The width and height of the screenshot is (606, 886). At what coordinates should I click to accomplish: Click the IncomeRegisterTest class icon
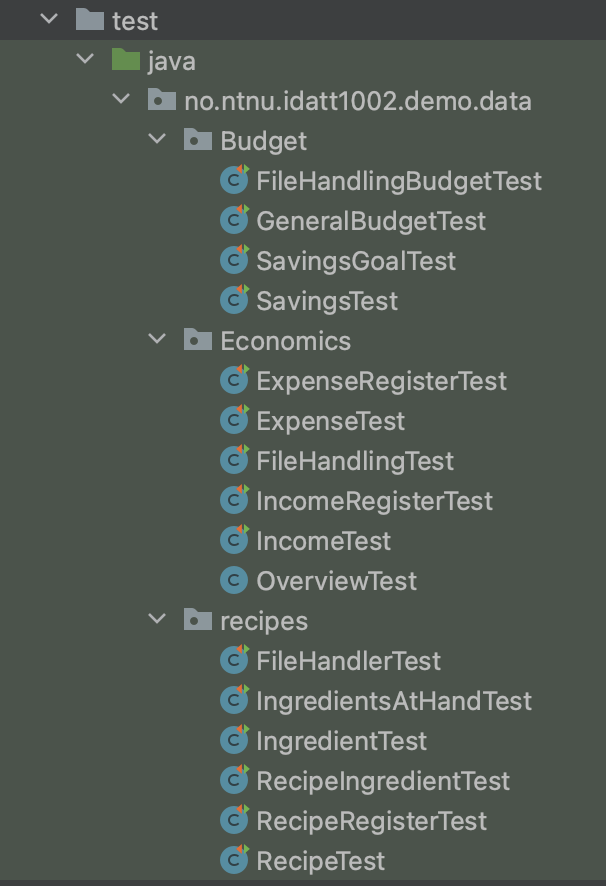pyautogui.click(x=234, y=501)
